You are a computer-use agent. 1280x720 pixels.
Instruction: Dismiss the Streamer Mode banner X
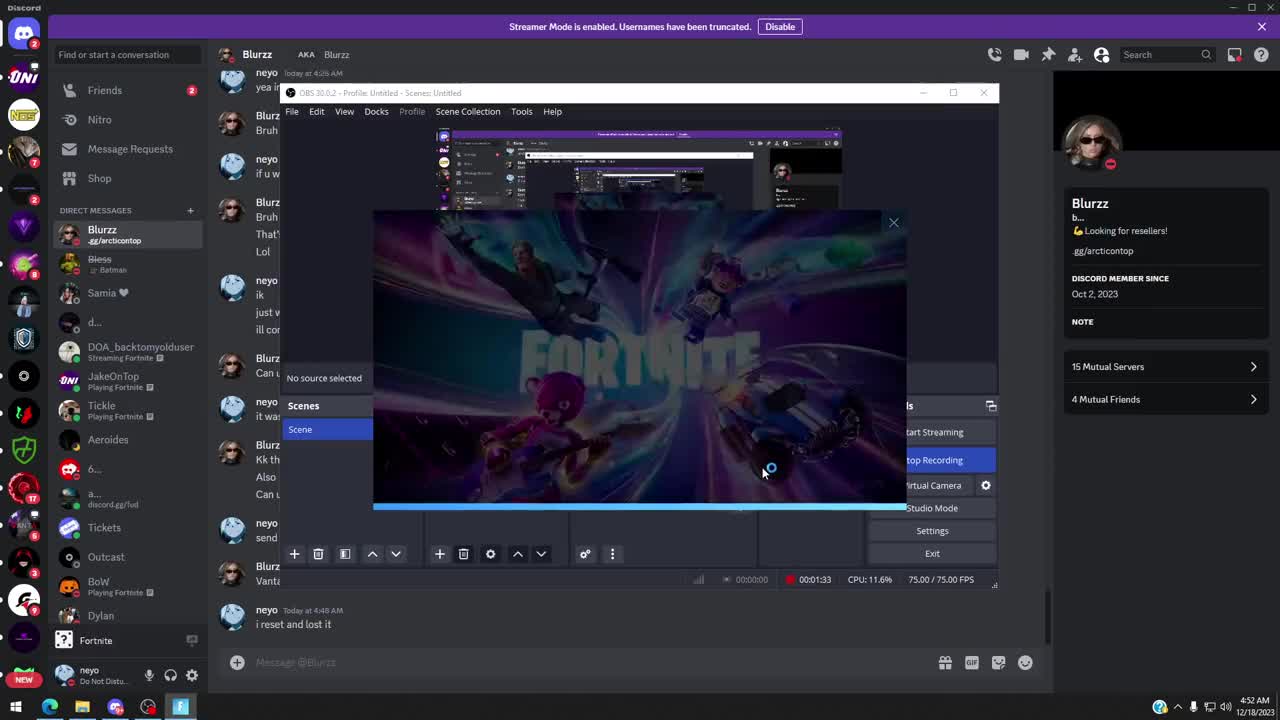[x=1262, y=27]
